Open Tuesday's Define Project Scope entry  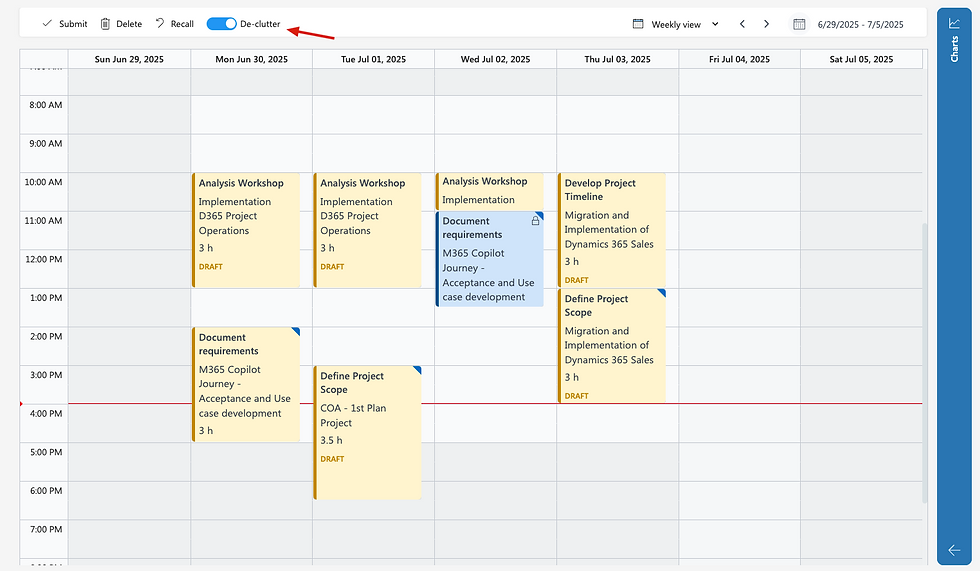pyautogui.click(x=368, y=432)
